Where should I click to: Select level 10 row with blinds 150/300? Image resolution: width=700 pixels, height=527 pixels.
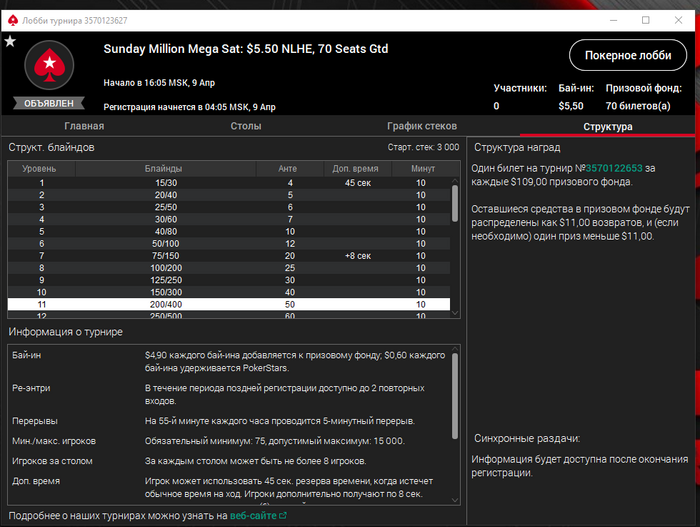[229, 292]
